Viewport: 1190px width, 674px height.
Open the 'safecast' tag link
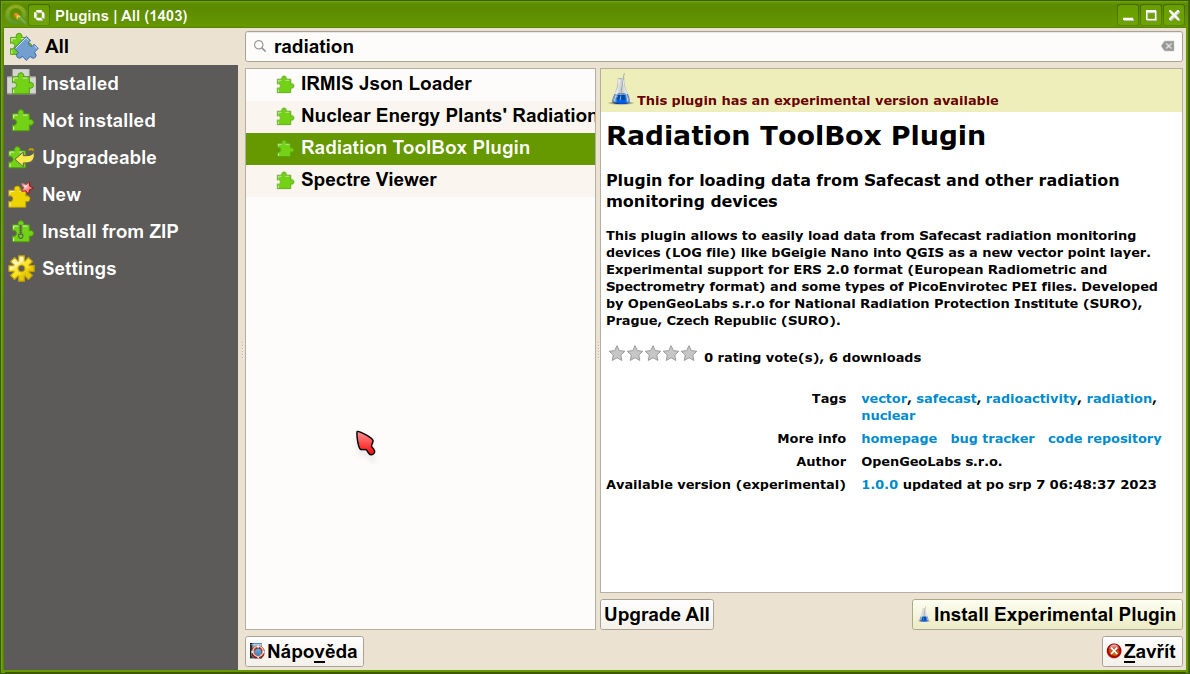[946, 398]
